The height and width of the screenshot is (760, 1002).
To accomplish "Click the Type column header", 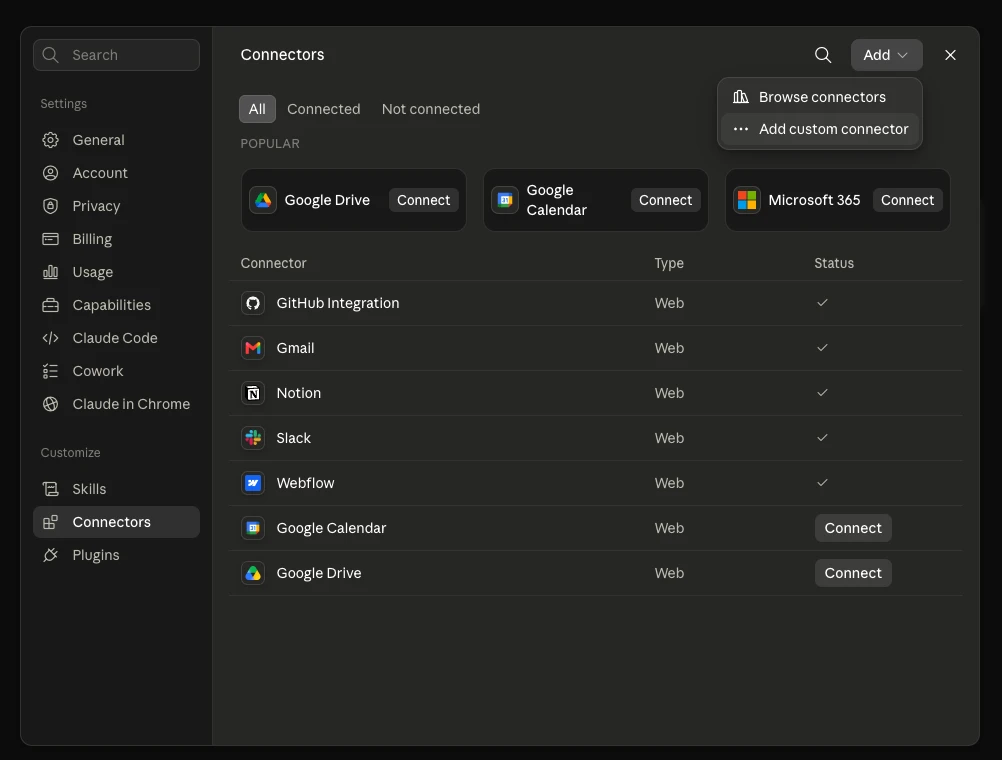I will (x=669, y=263).
